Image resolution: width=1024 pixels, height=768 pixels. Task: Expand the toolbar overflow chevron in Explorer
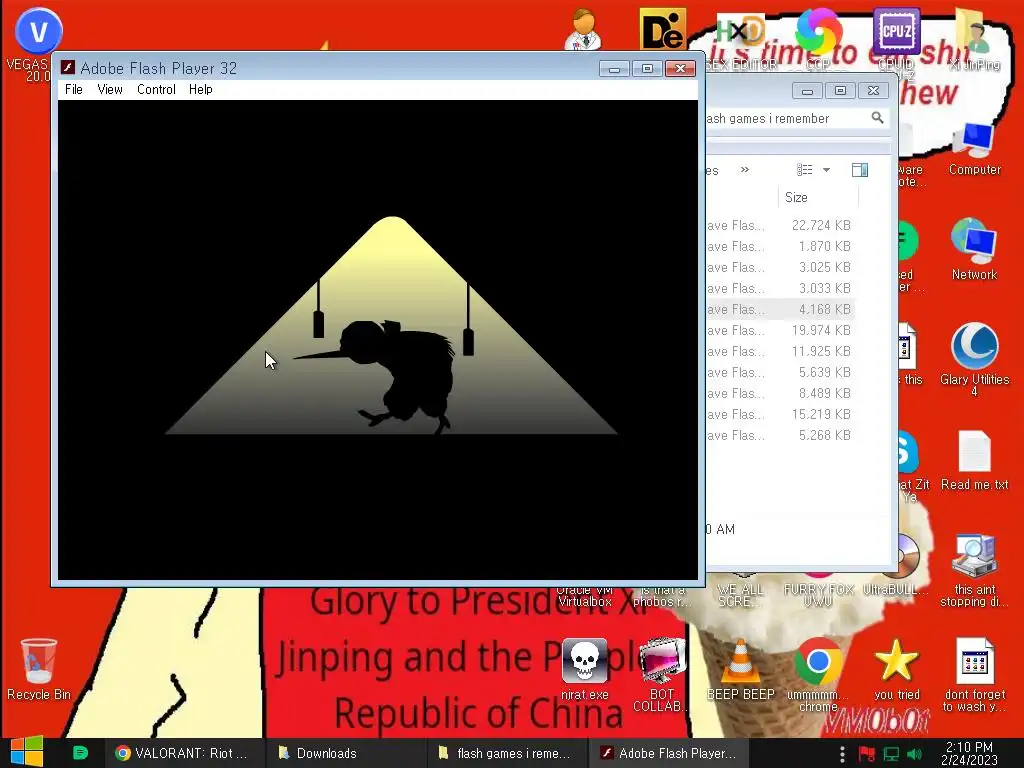[x=744, y=170]
